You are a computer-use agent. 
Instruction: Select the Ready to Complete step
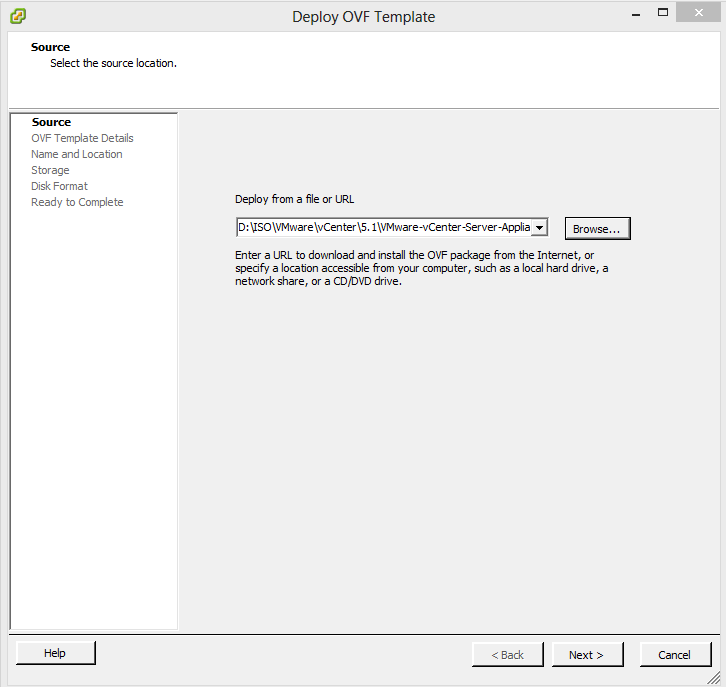(77, 202)
